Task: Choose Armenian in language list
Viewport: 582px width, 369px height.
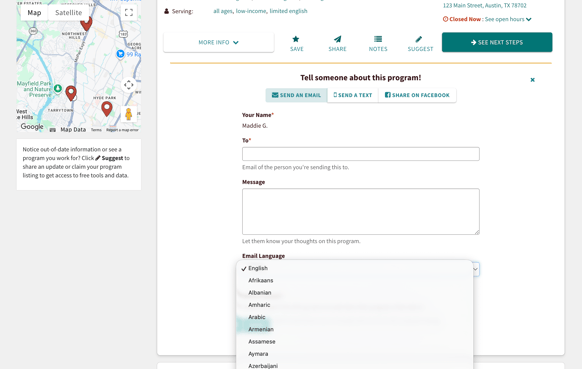Action: (354, 329)
